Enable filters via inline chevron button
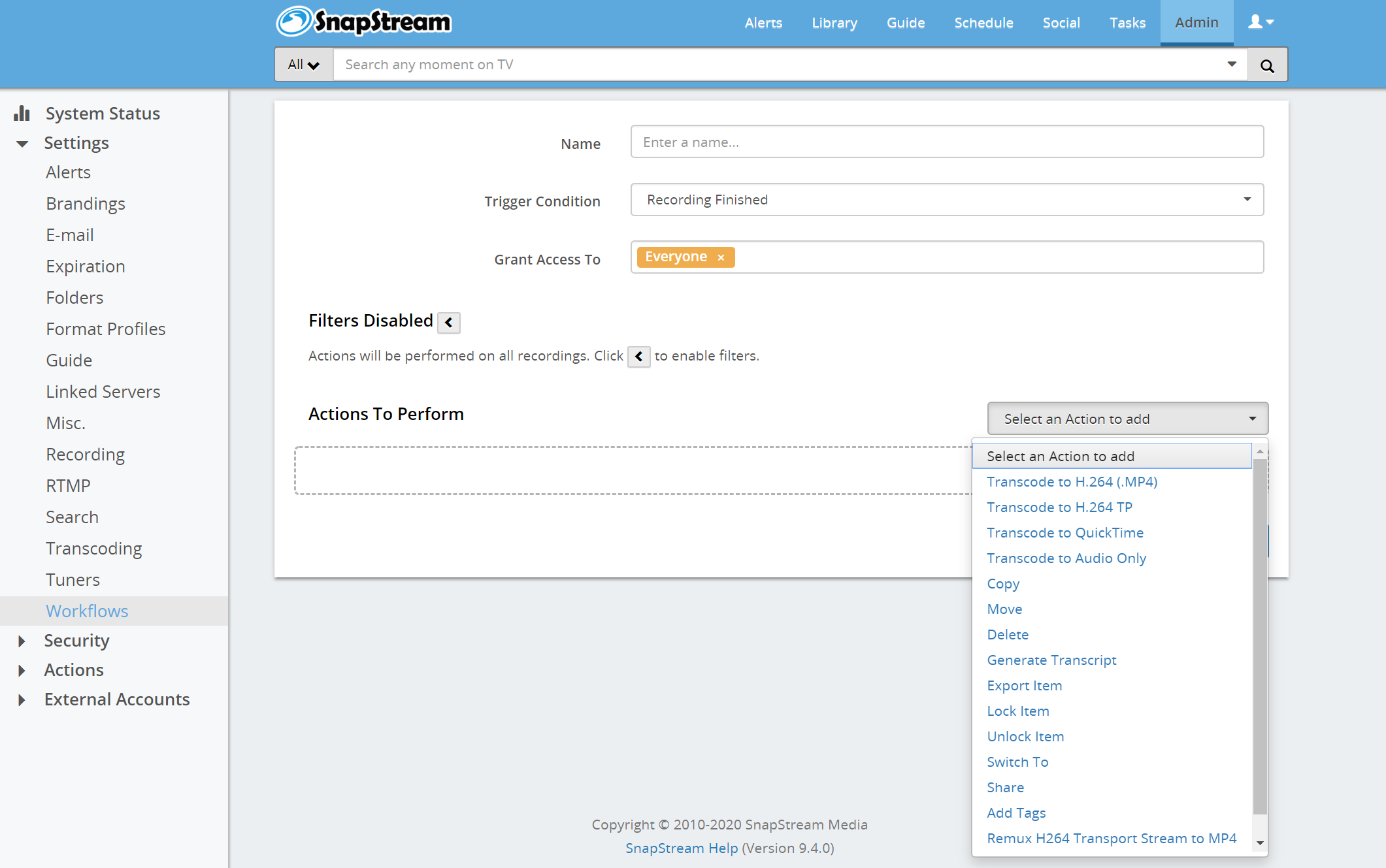 (x=638, y=357)
